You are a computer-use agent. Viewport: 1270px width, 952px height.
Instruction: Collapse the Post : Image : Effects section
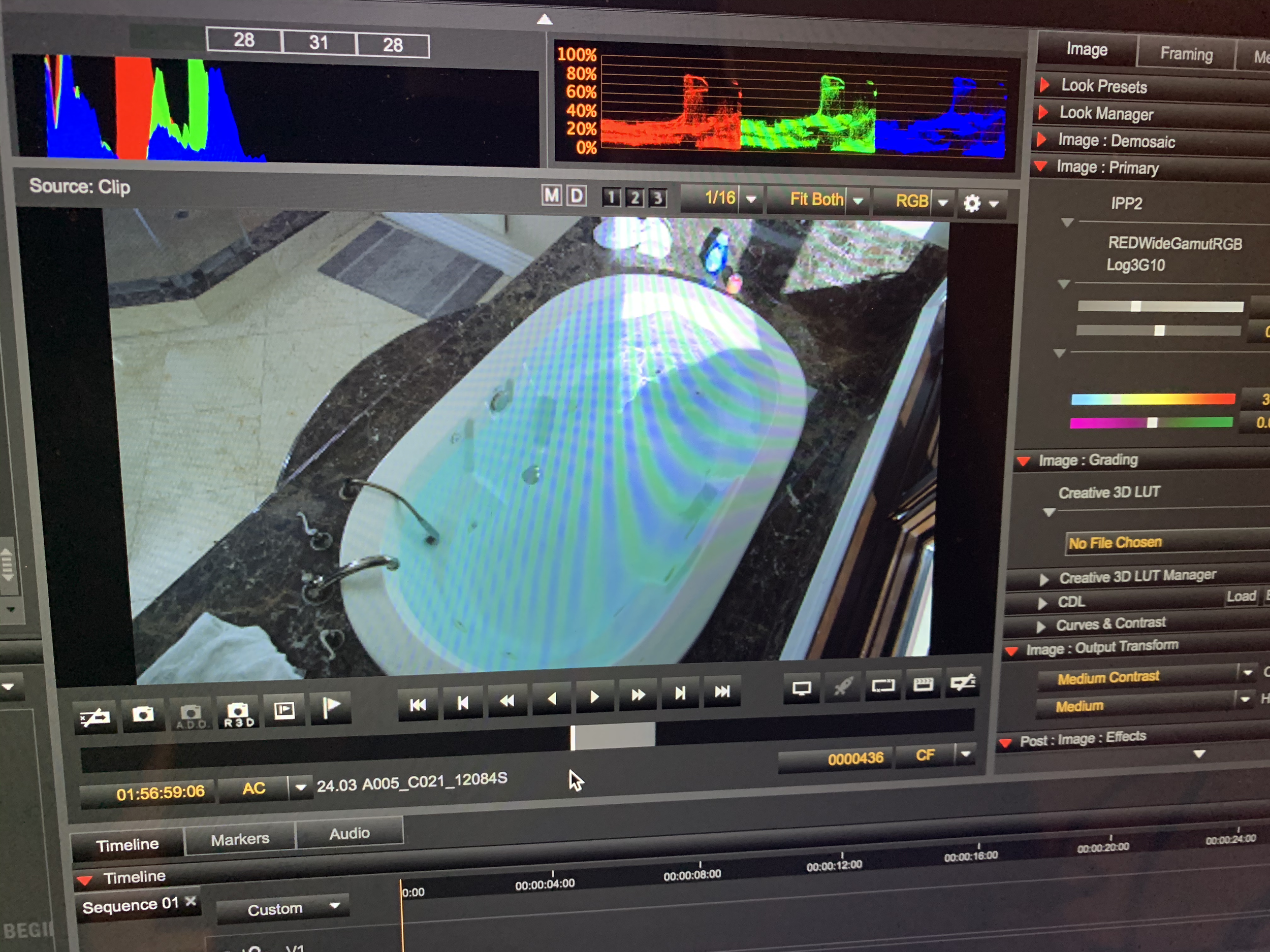pos(1005,742)
